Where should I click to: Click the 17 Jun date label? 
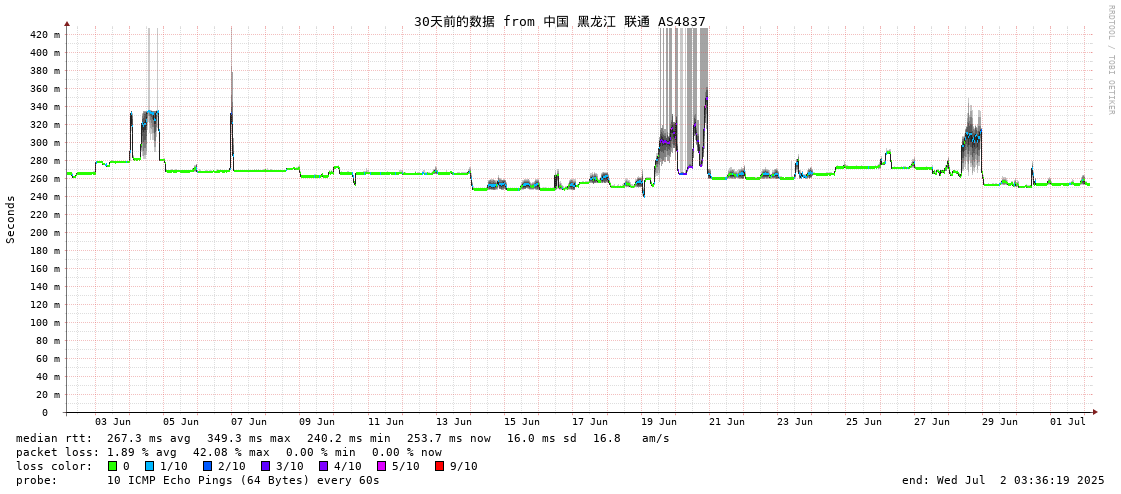click(x=591, y=422)
